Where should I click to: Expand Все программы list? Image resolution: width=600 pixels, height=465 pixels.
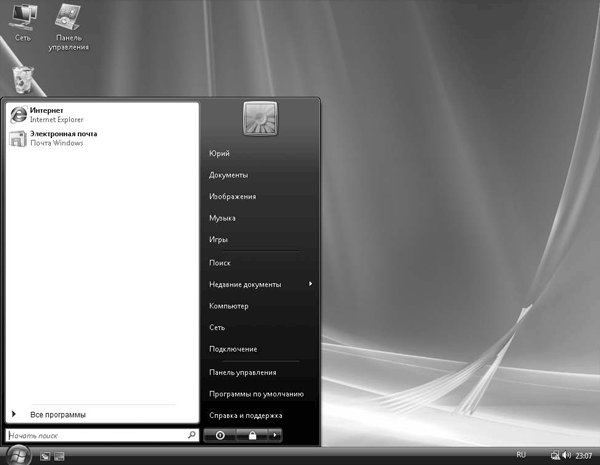57,414
